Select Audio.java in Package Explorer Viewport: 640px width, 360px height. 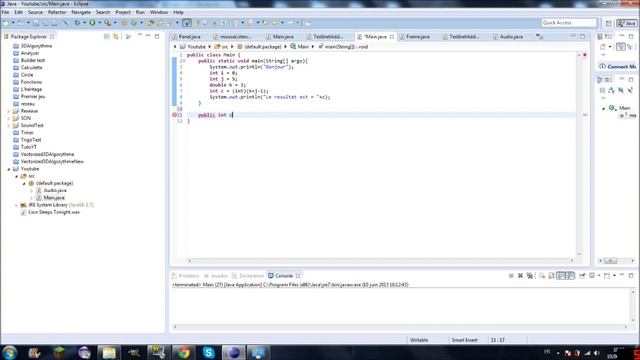tap(55, 191)
